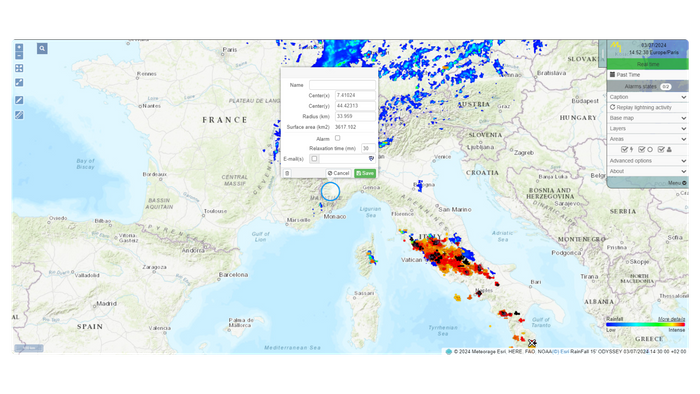
Task: Expand the Areas section
Action: [647, 139]
